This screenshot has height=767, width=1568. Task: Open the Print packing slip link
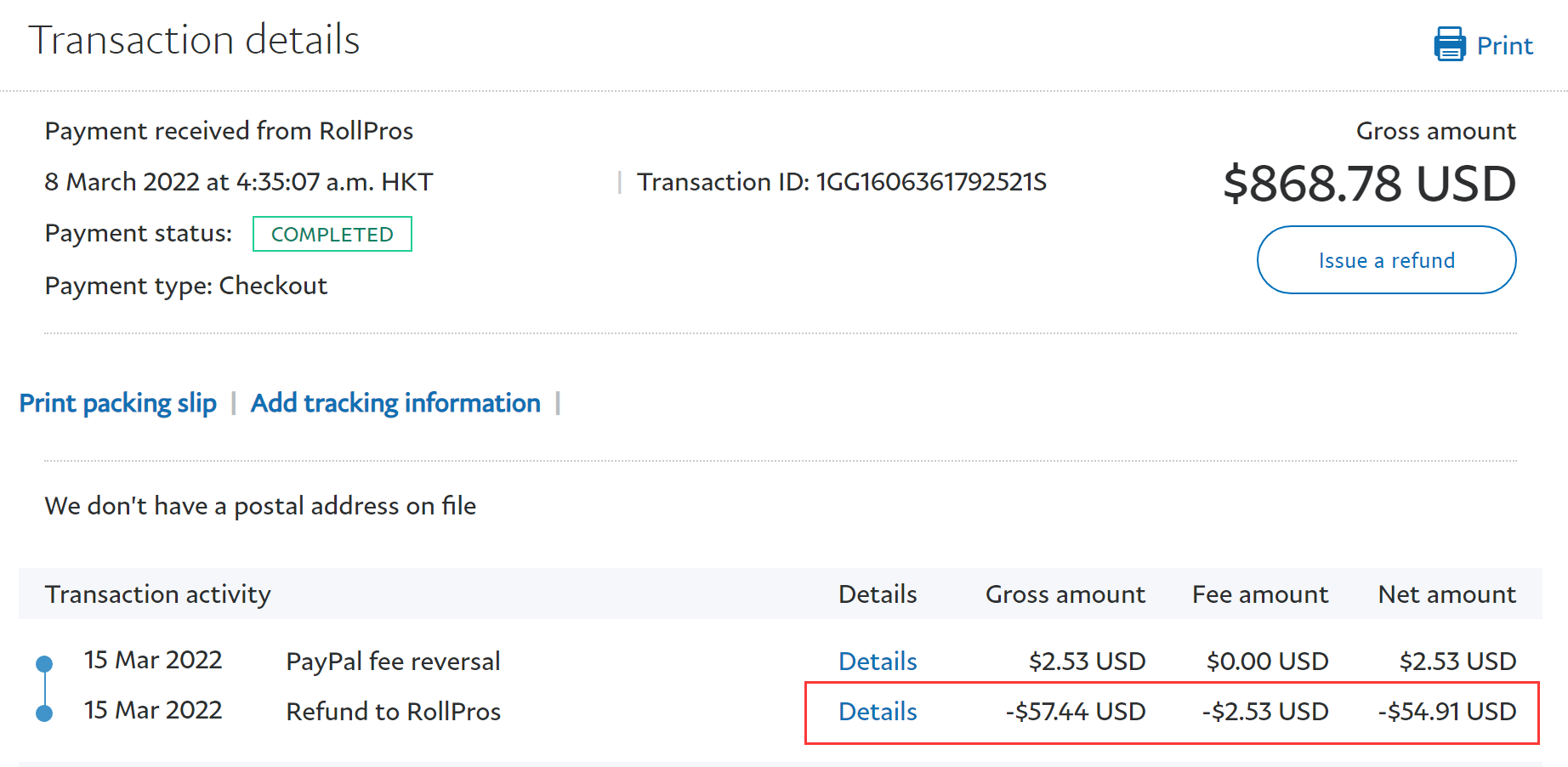click(118, 403)
